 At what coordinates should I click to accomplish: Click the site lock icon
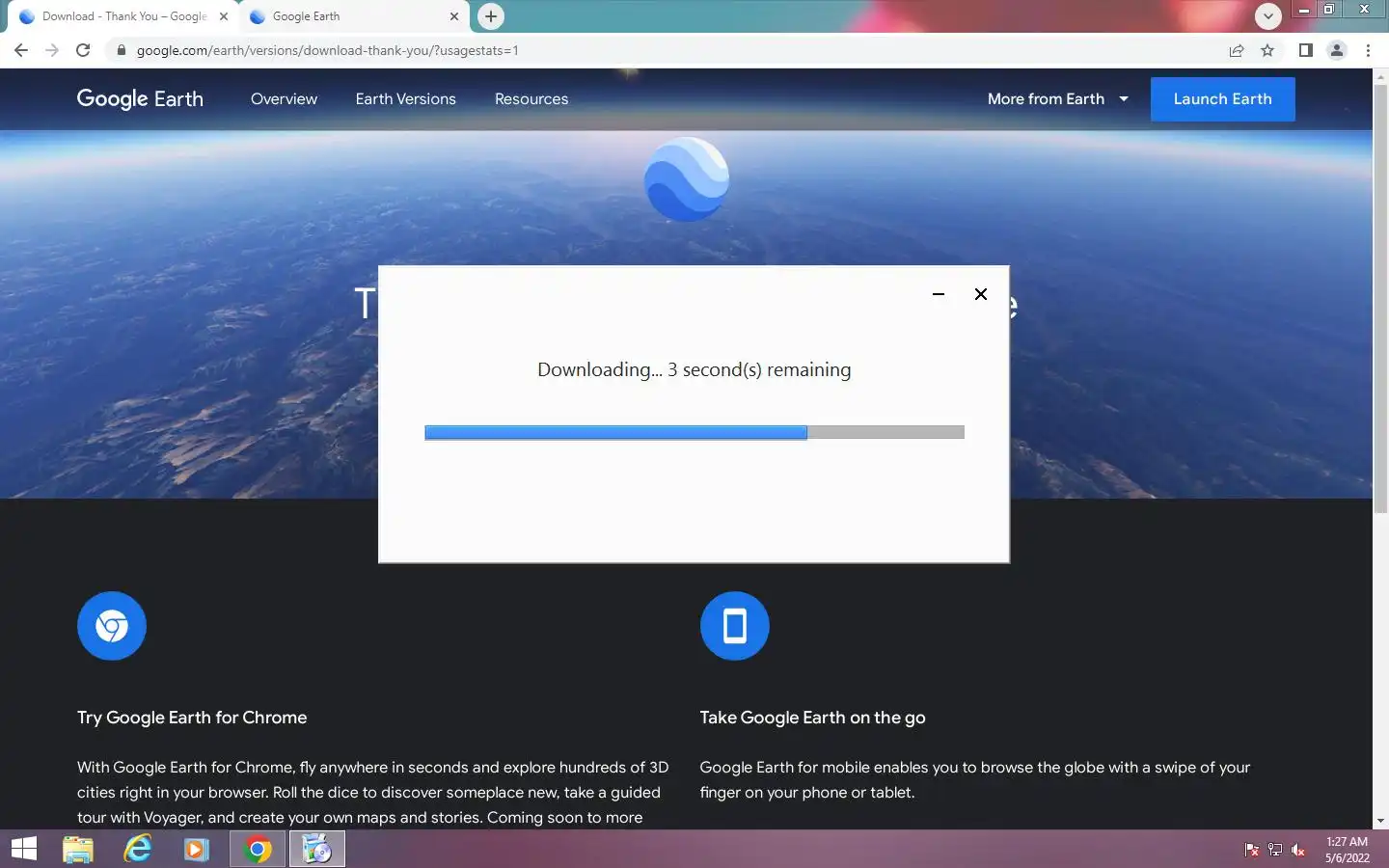coord(121,50)
